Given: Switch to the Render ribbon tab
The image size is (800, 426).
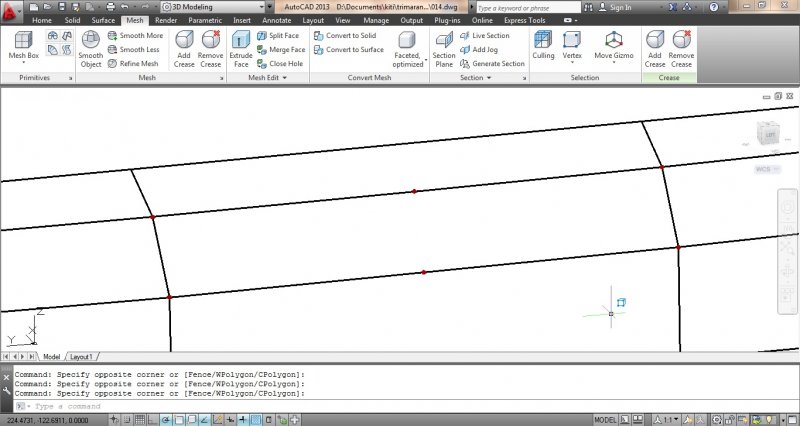Looking at the screenshot, I should coord(166,20).
